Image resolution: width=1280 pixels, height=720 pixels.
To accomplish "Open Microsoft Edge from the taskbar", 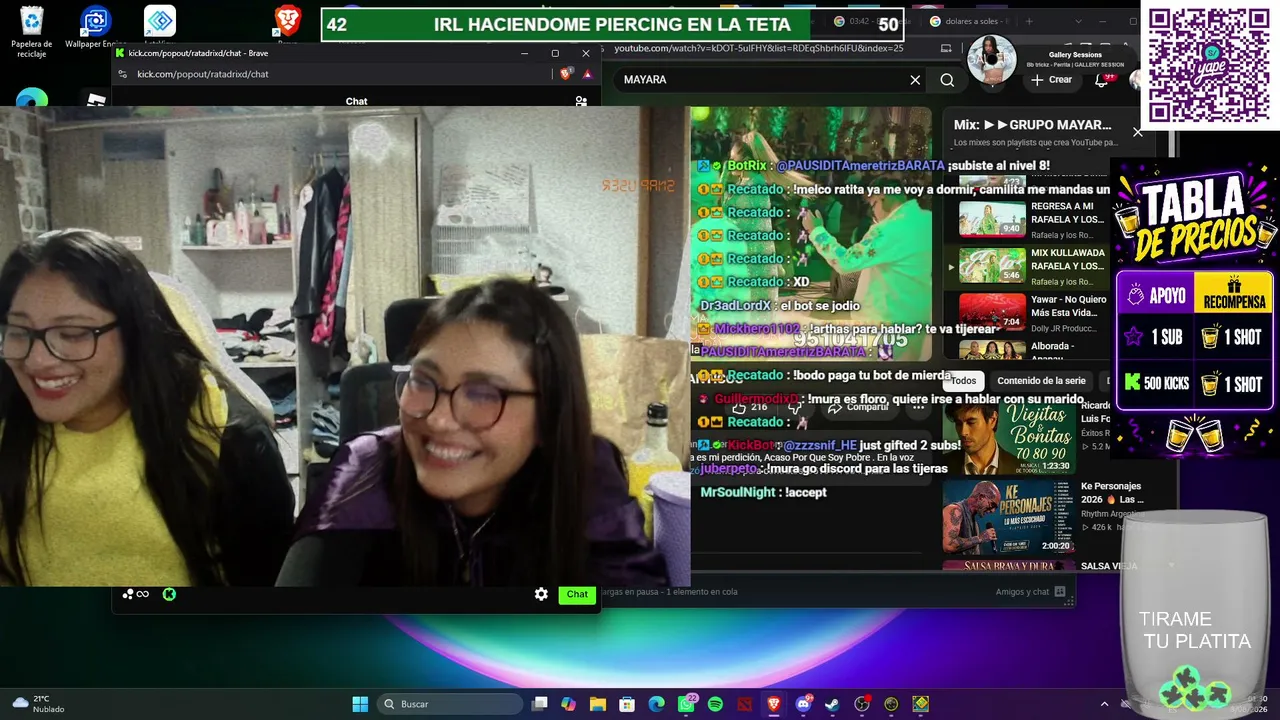I will point(656,704).
